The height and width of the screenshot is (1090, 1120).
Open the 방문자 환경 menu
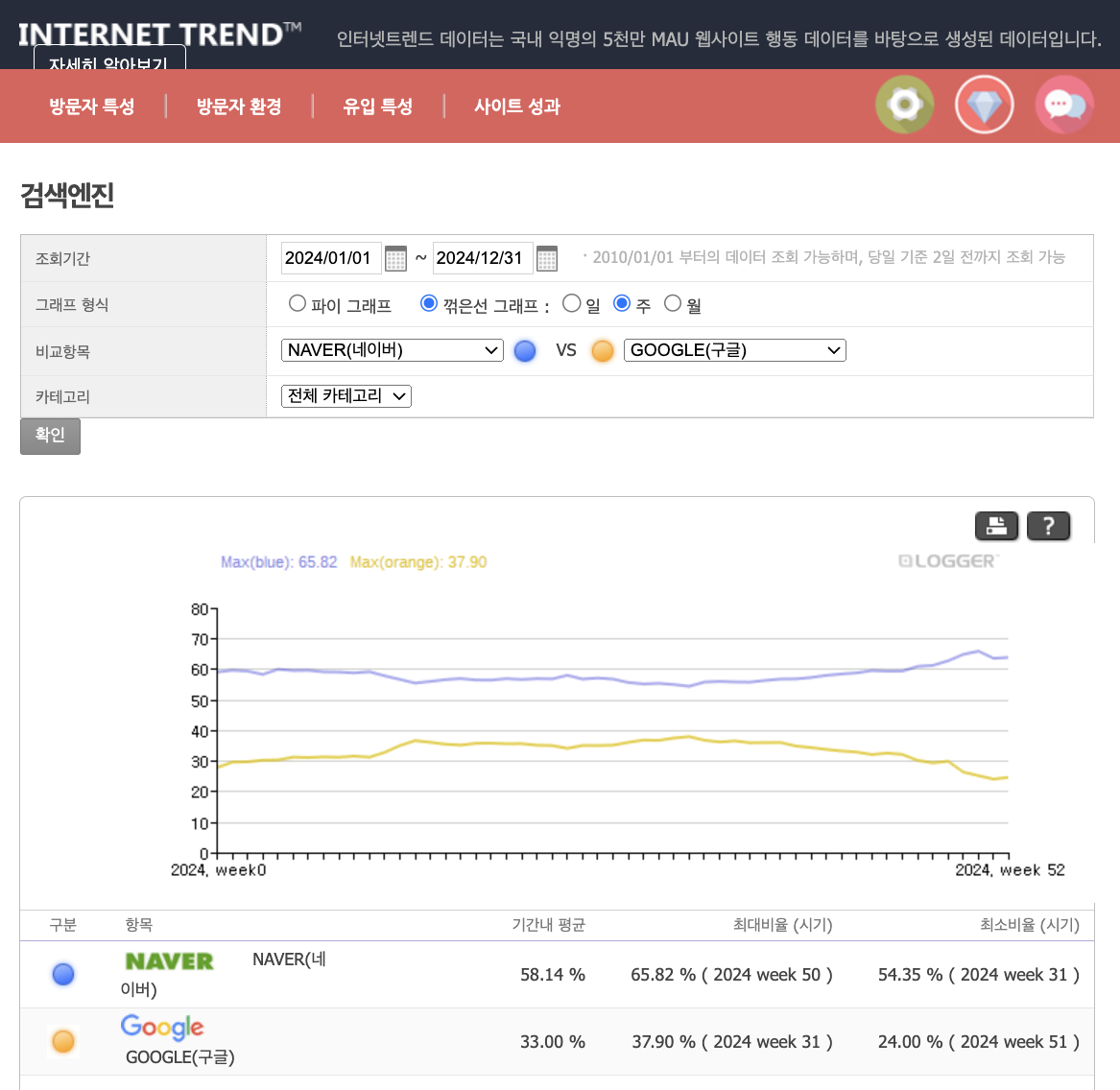[x=237, y=107]
